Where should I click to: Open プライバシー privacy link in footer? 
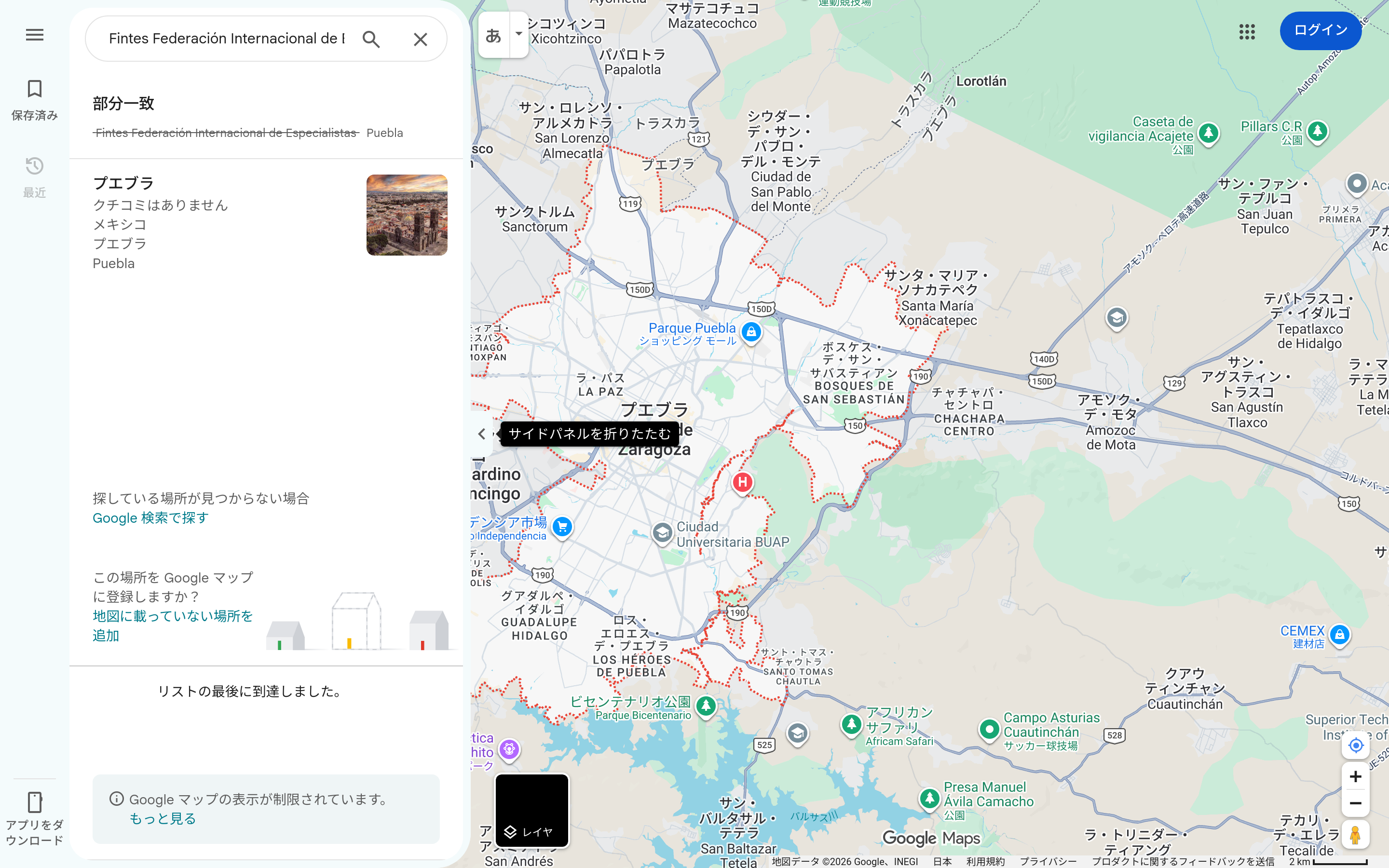click(1048, 862)
